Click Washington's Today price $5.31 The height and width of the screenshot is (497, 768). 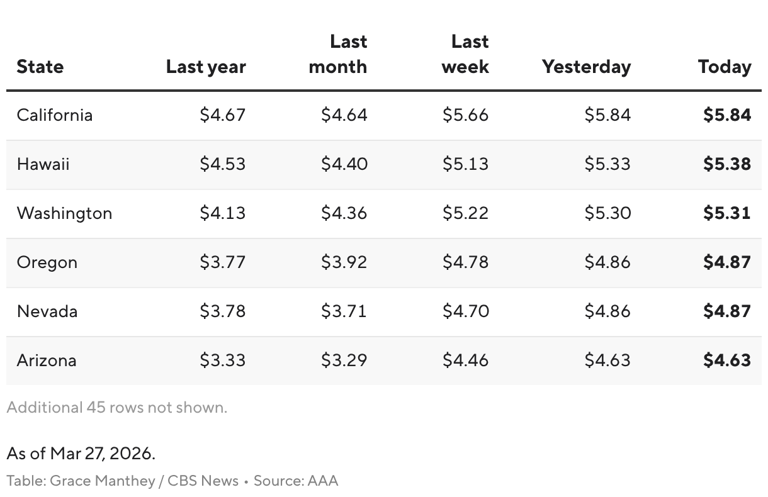point(726,213)
